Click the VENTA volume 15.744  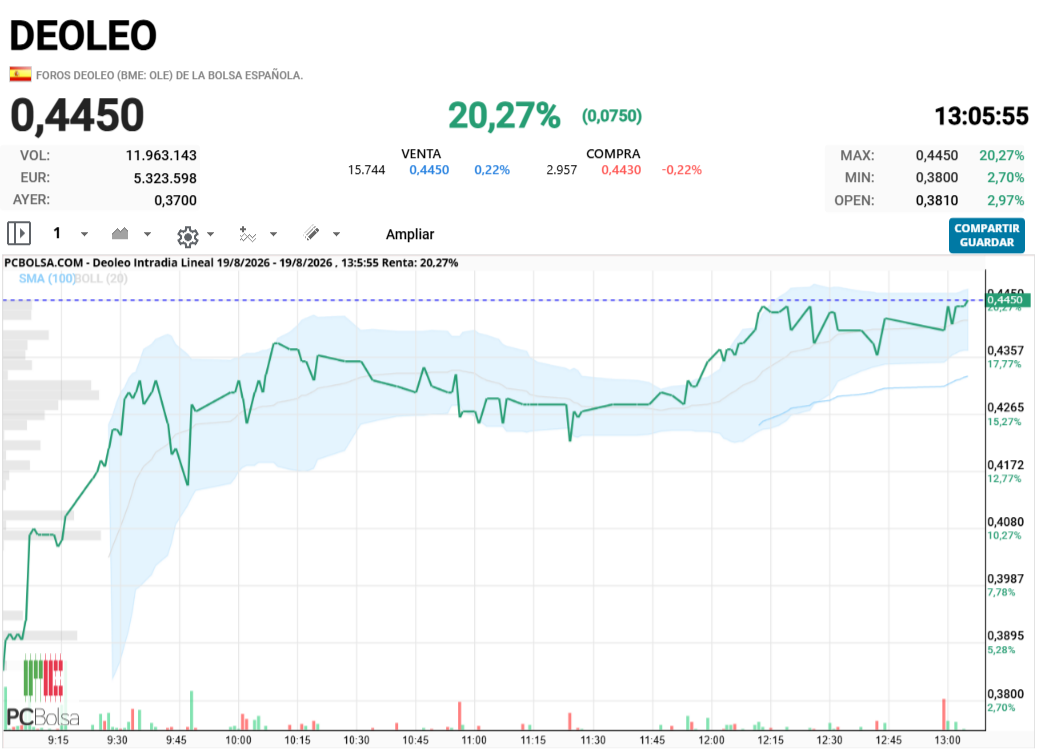(366, 170)
